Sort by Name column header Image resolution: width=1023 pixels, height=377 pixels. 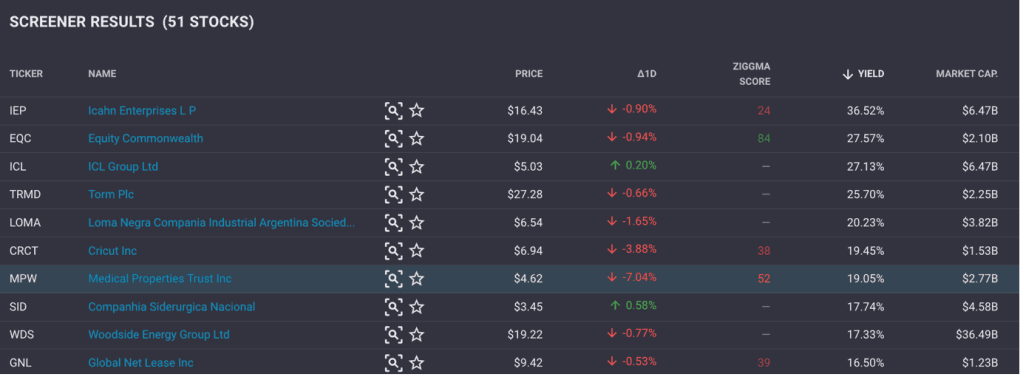coord(102,74)
